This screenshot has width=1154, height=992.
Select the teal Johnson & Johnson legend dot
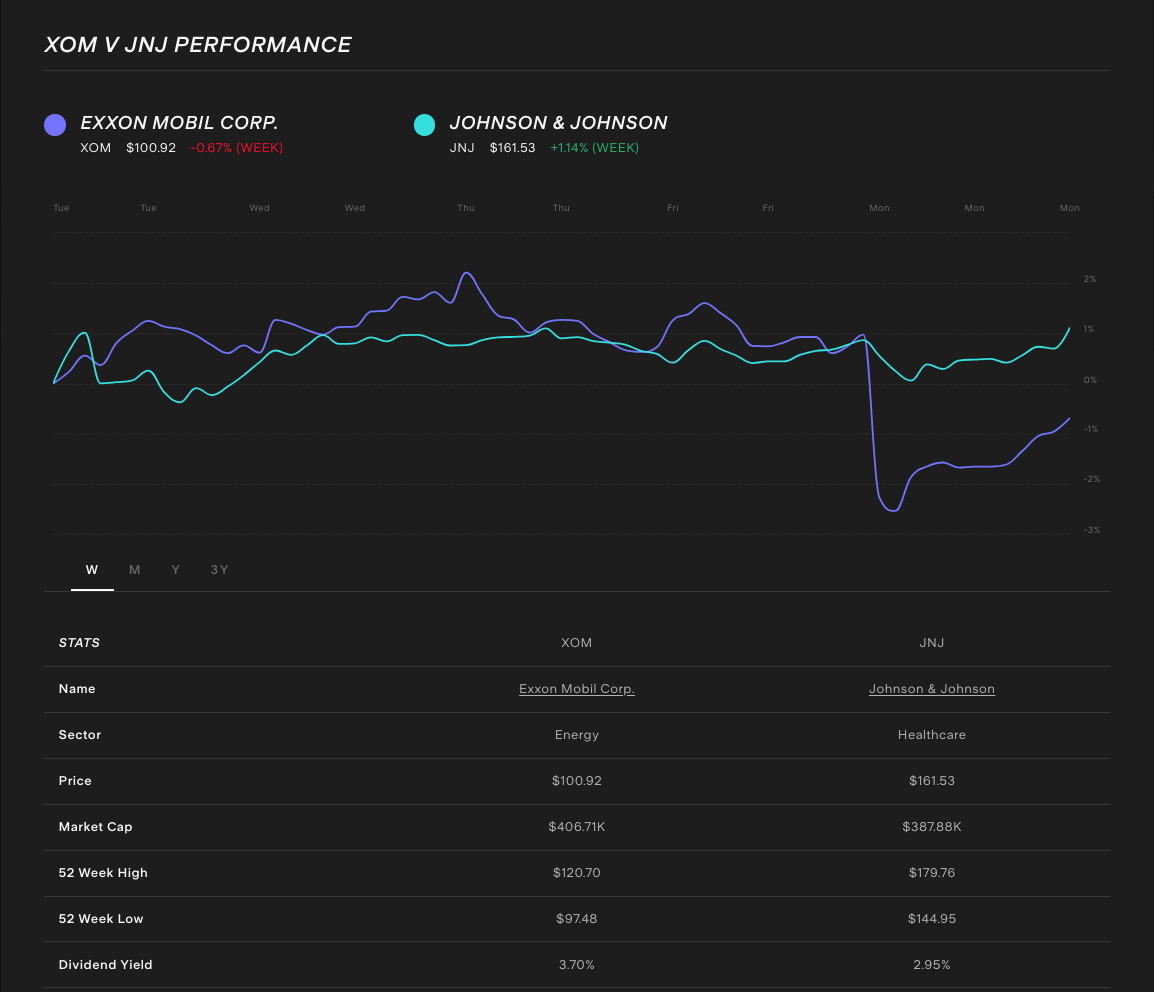tap(424, 124)
